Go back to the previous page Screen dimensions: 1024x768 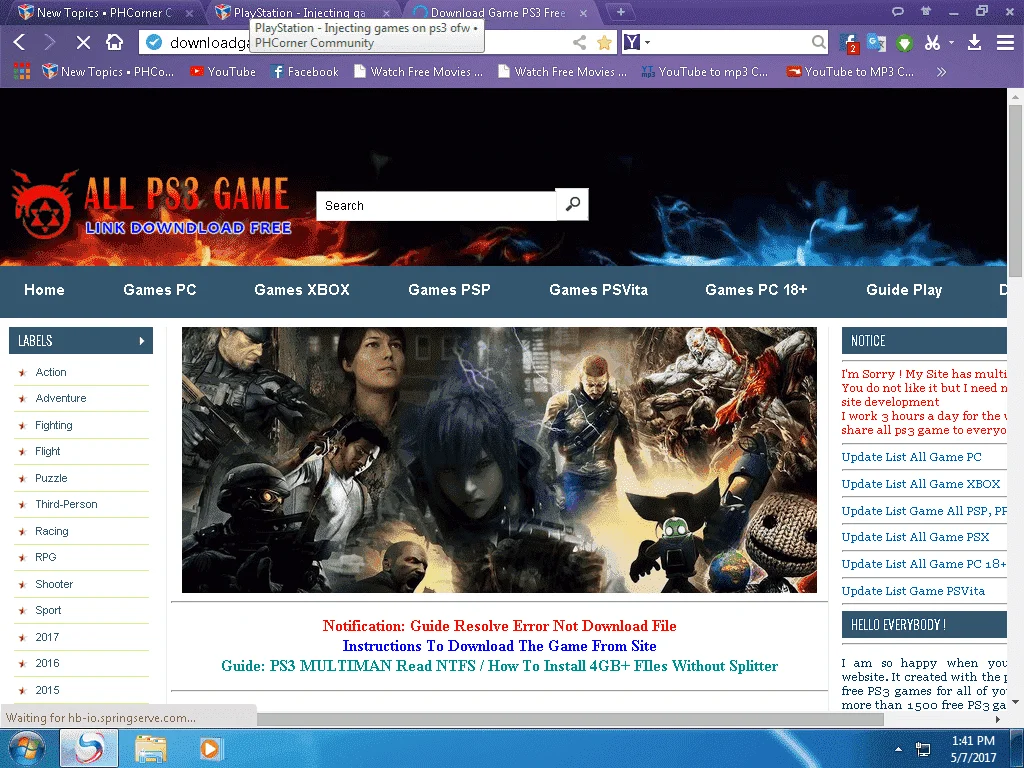tap(19, 42)
